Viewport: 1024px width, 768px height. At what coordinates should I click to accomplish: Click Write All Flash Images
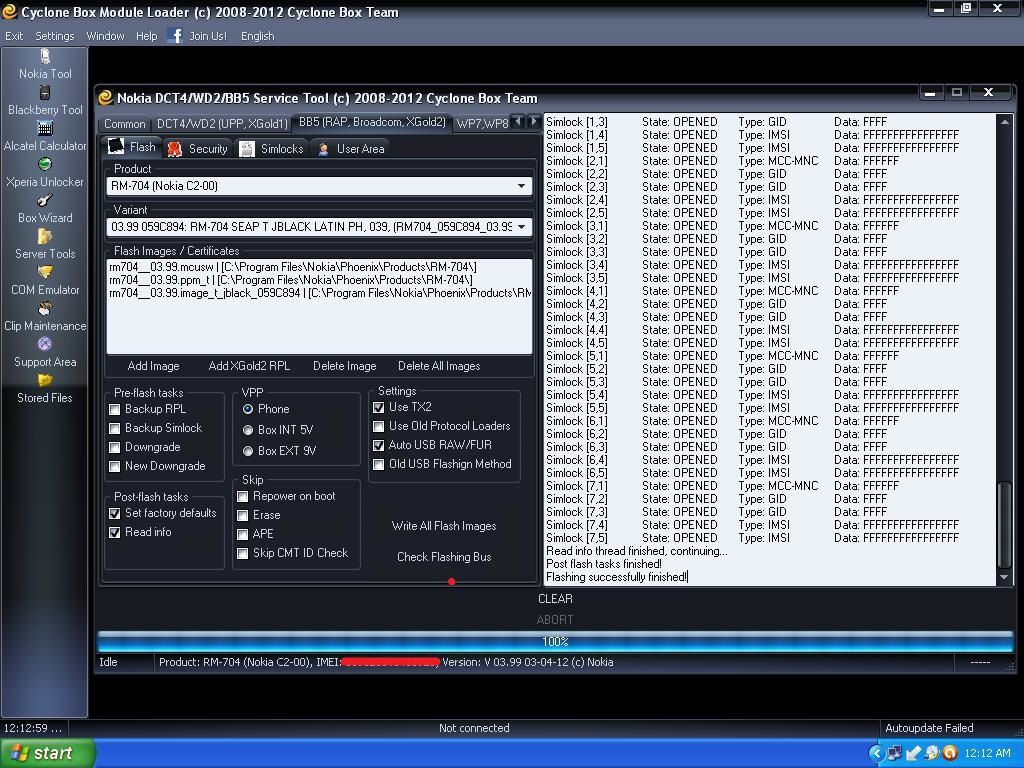coord(444,526)
